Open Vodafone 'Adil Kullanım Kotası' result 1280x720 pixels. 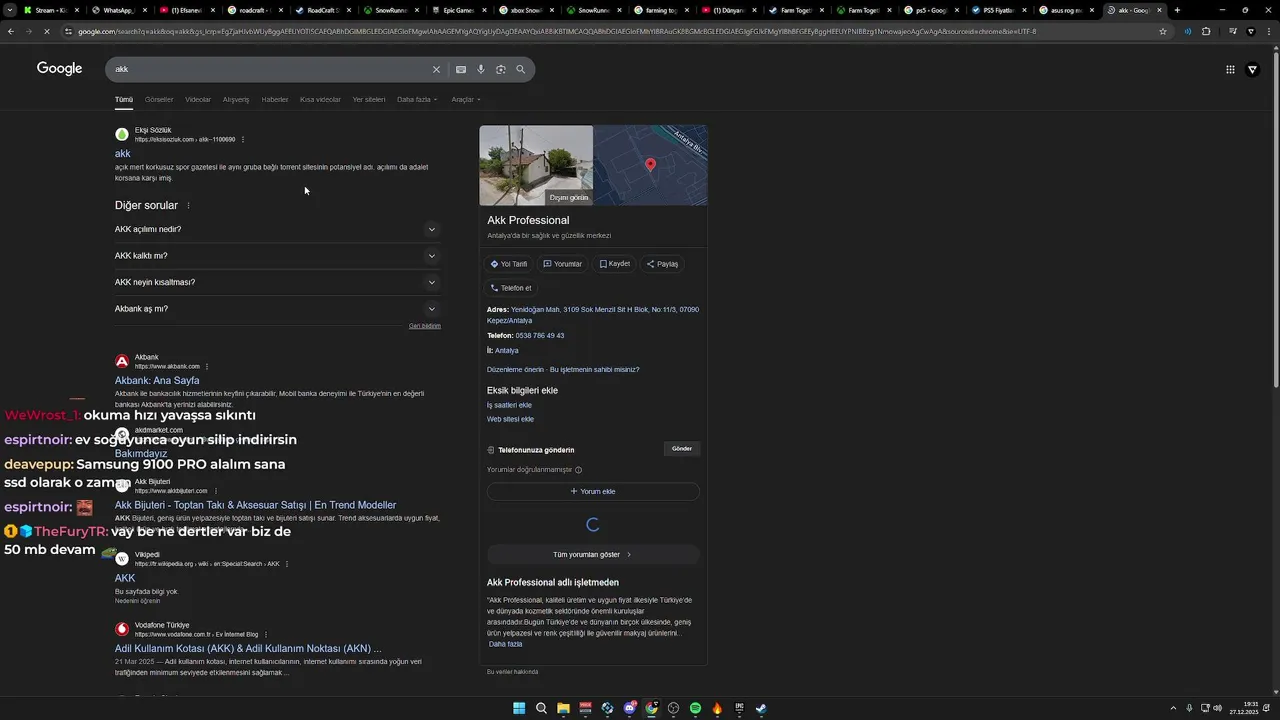click(248, 648)
